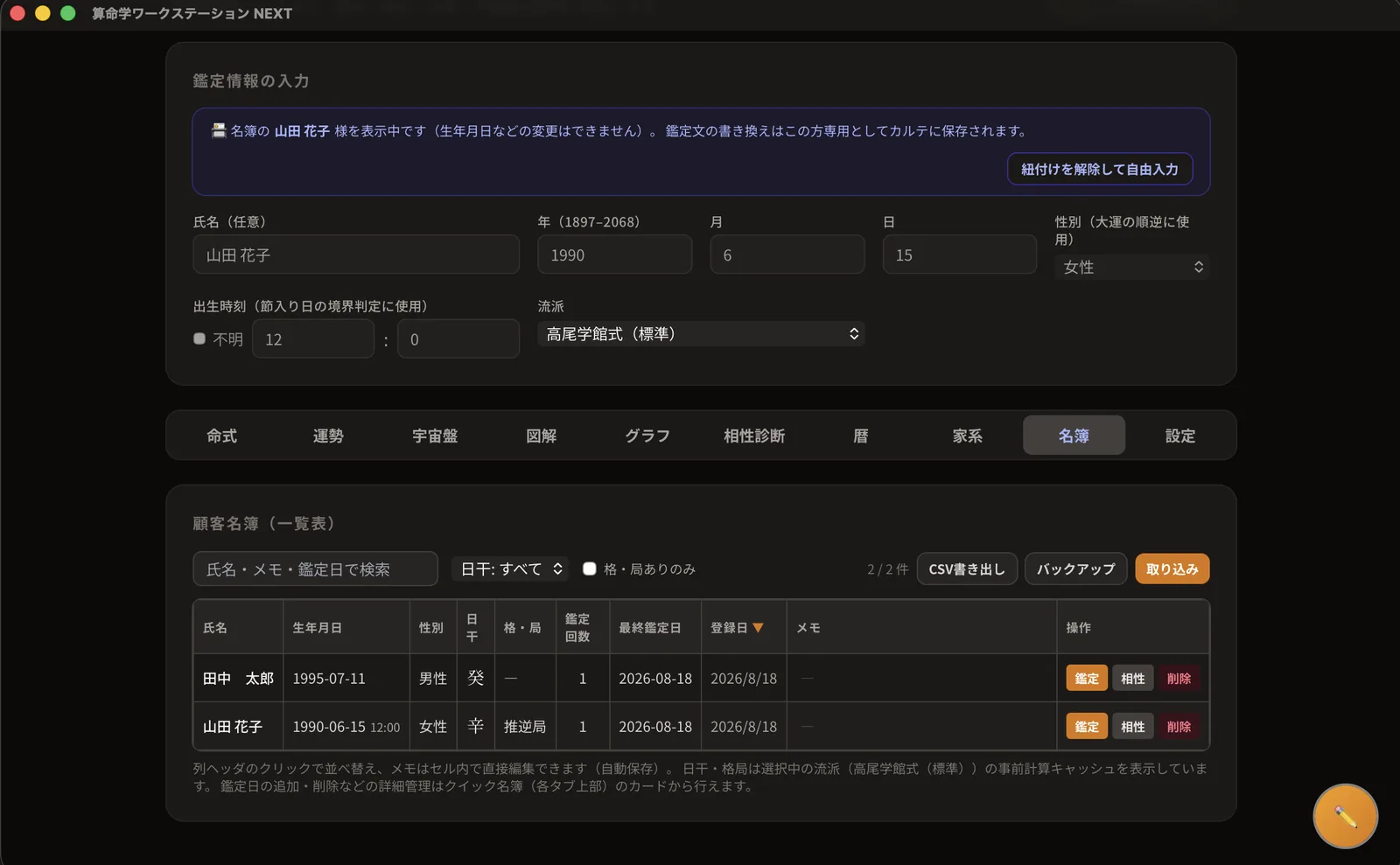Sort by the 性別 column header
The height and width of the screenshot is (865, 1400).
433,627
